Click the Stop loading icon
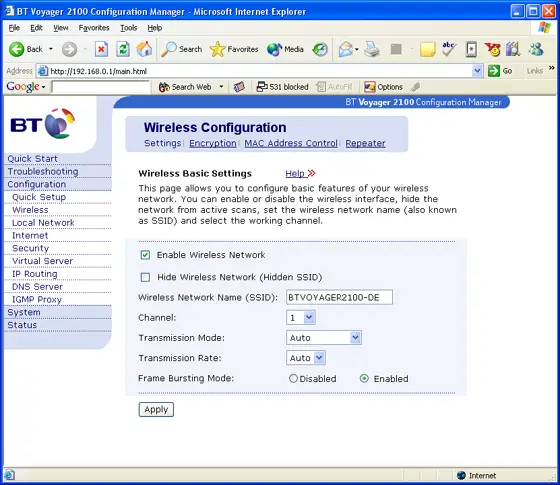This screenshot has height=485, width=560. point(101,49)
